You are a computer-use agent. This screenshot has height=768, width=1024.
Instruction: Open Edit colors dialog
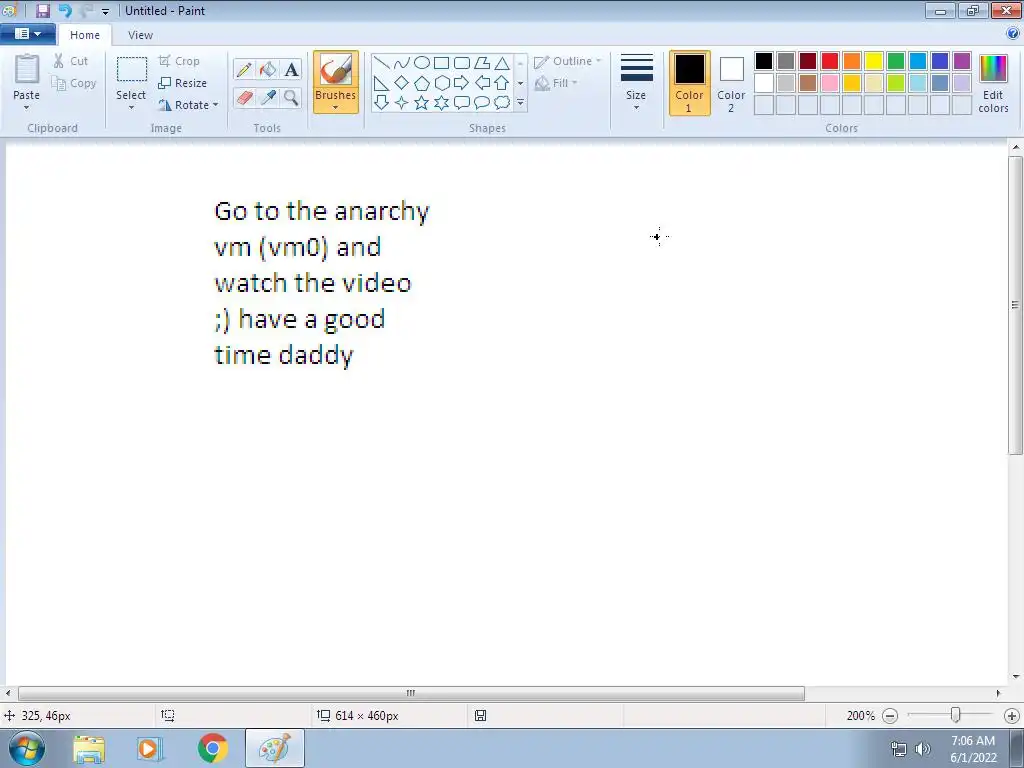(993, 83)
